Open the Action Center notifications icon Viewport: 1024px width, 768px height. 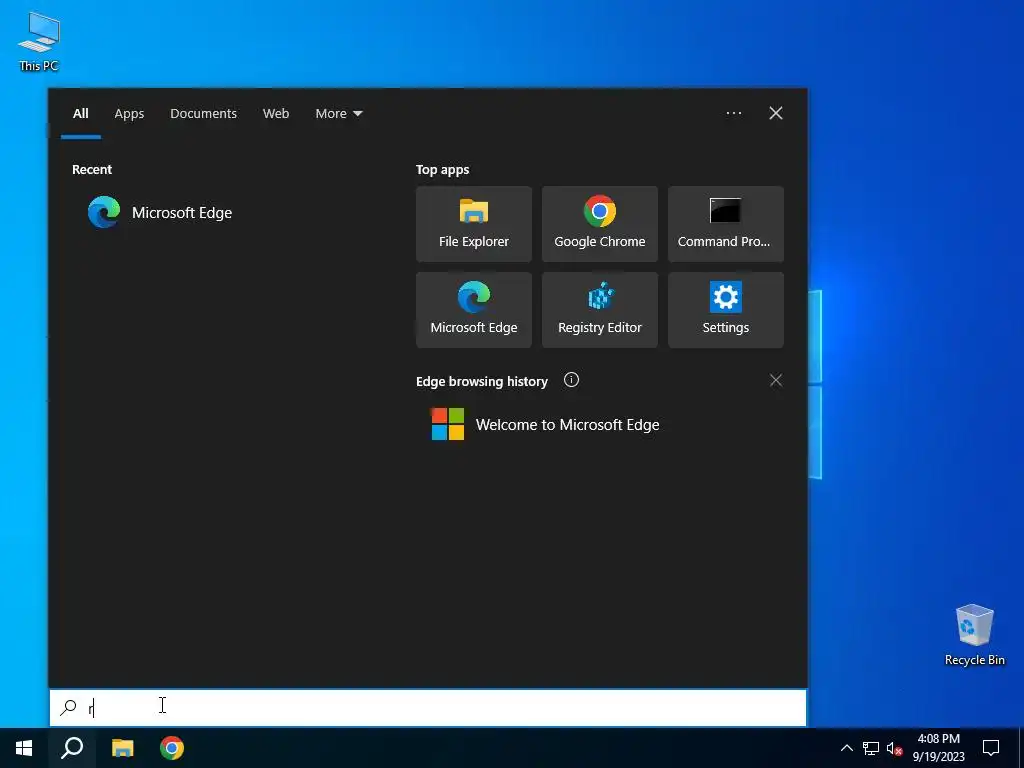point(991,748)
